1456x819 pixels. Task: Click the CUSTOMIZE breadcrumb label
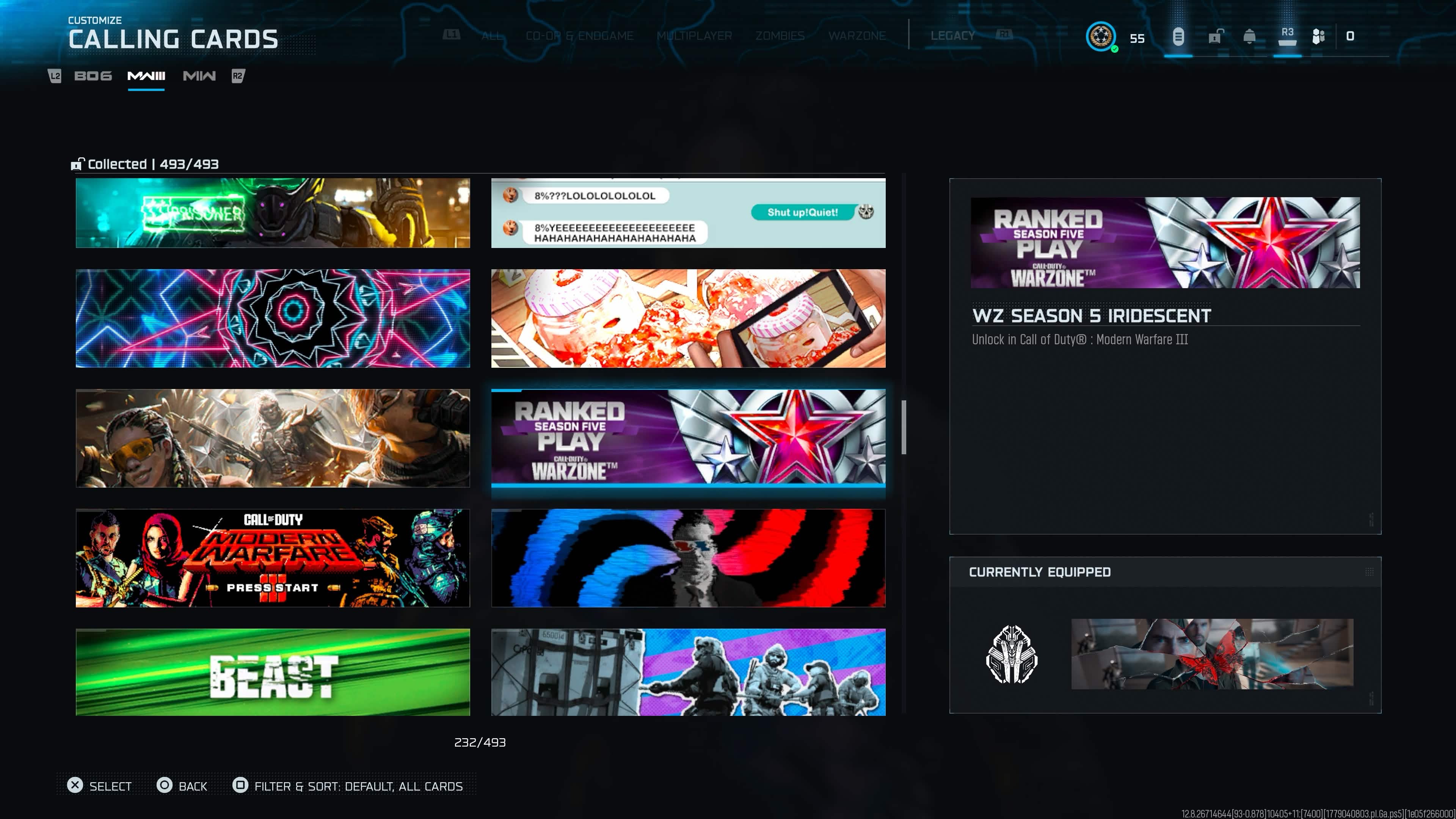95,20
